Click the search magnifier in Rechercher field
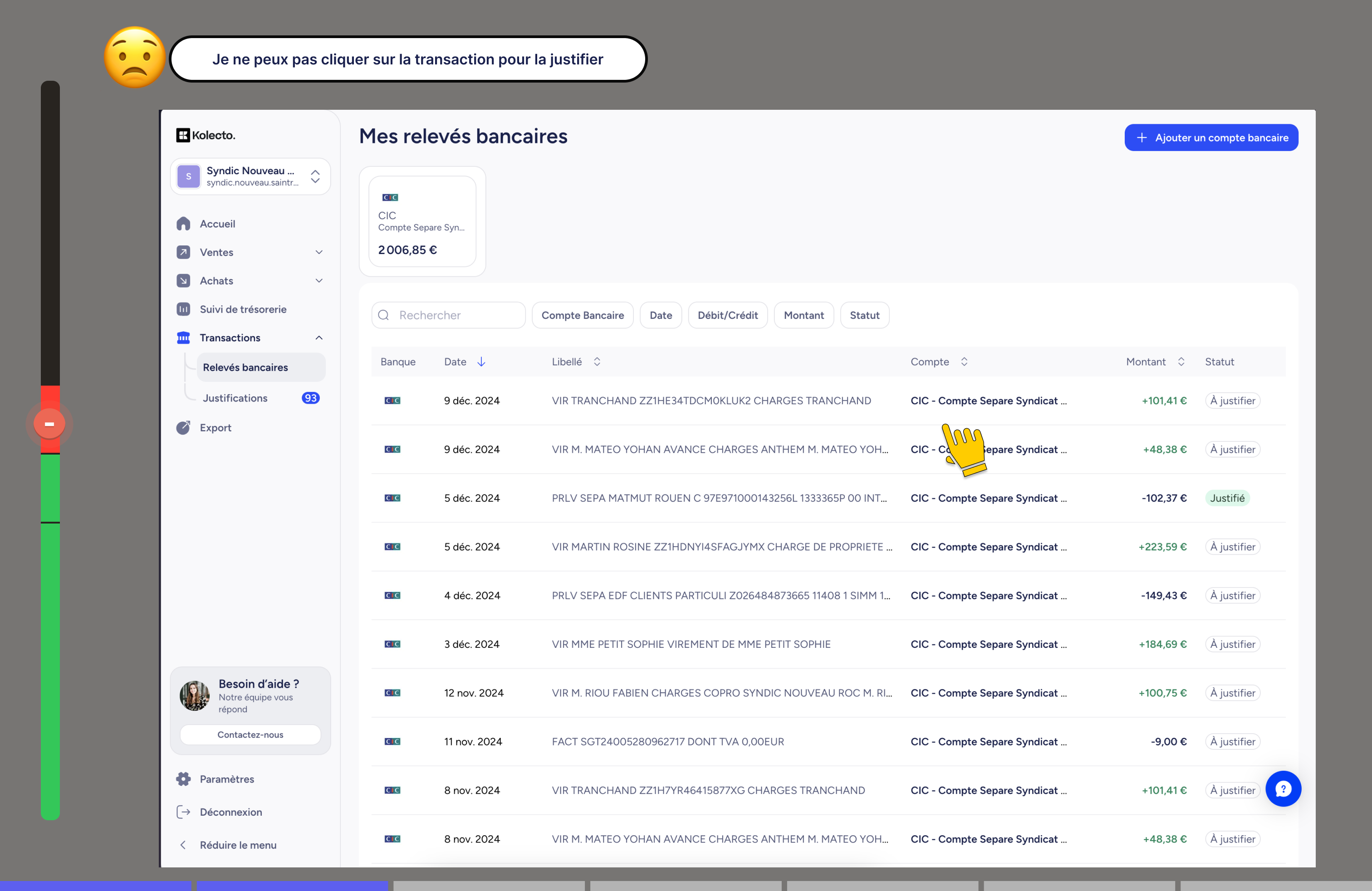Image resolution: width=1372 pixels, height=891 pixels. coord(384,315)
